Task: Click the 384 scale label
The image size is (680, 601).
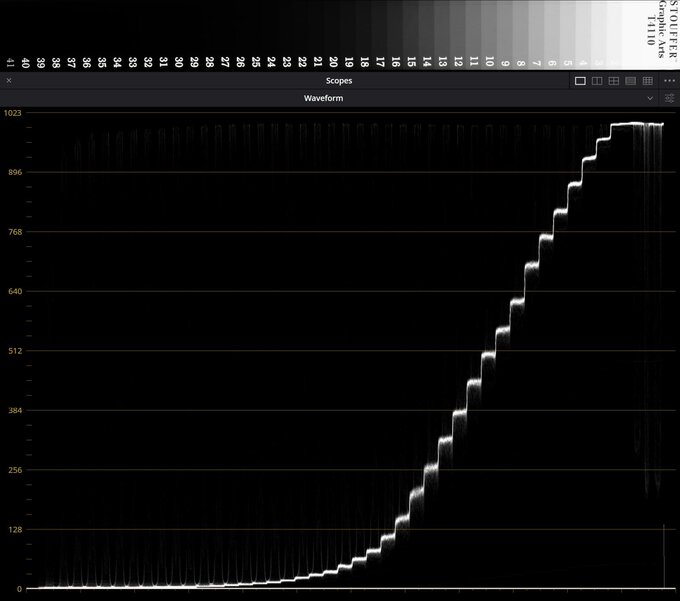Action: [x=15, y=410]
